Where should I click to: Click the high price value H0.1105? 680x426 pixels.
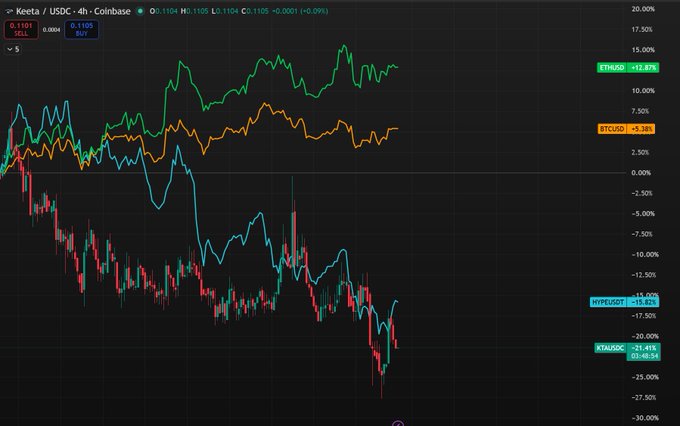click(x=194, y=11)
